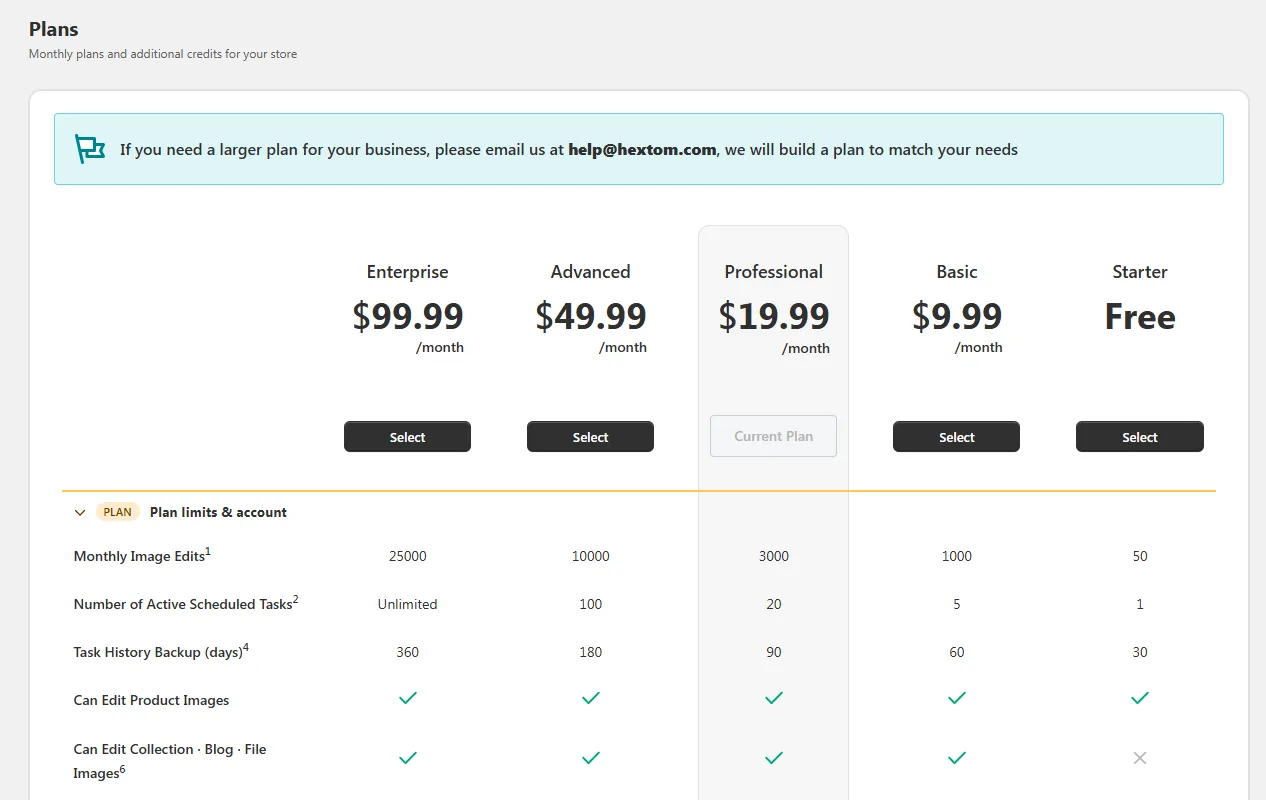Viewport: 1266px width, 800px height.
Task: Click the Task History Backup (days) label
Action: 161,651
